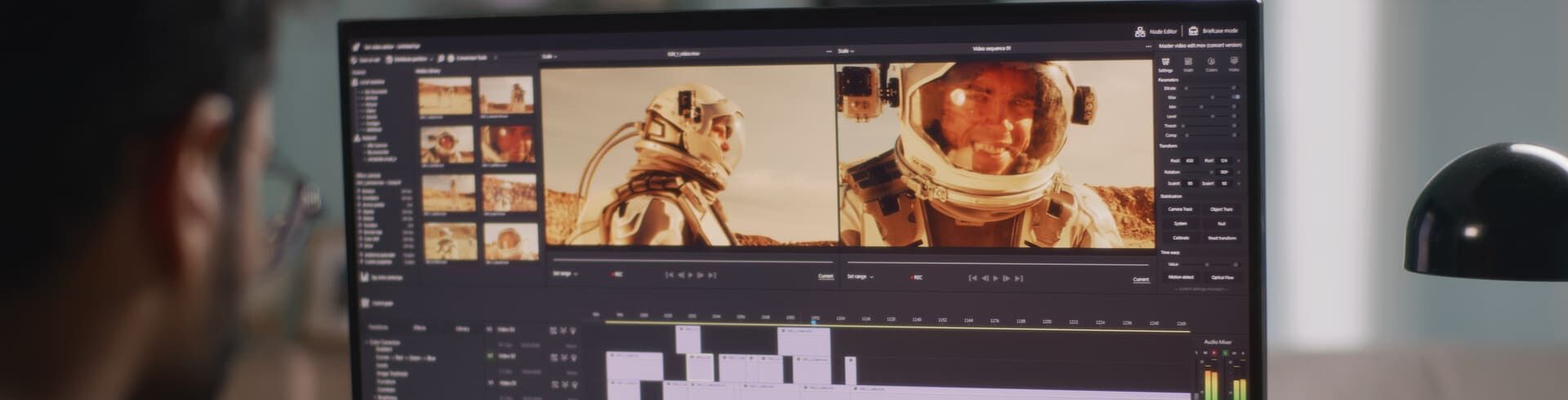The height and width of the screenshot is (400, 1568).
Task: Select first media library thumbnail
Action: tap(445, 96)
